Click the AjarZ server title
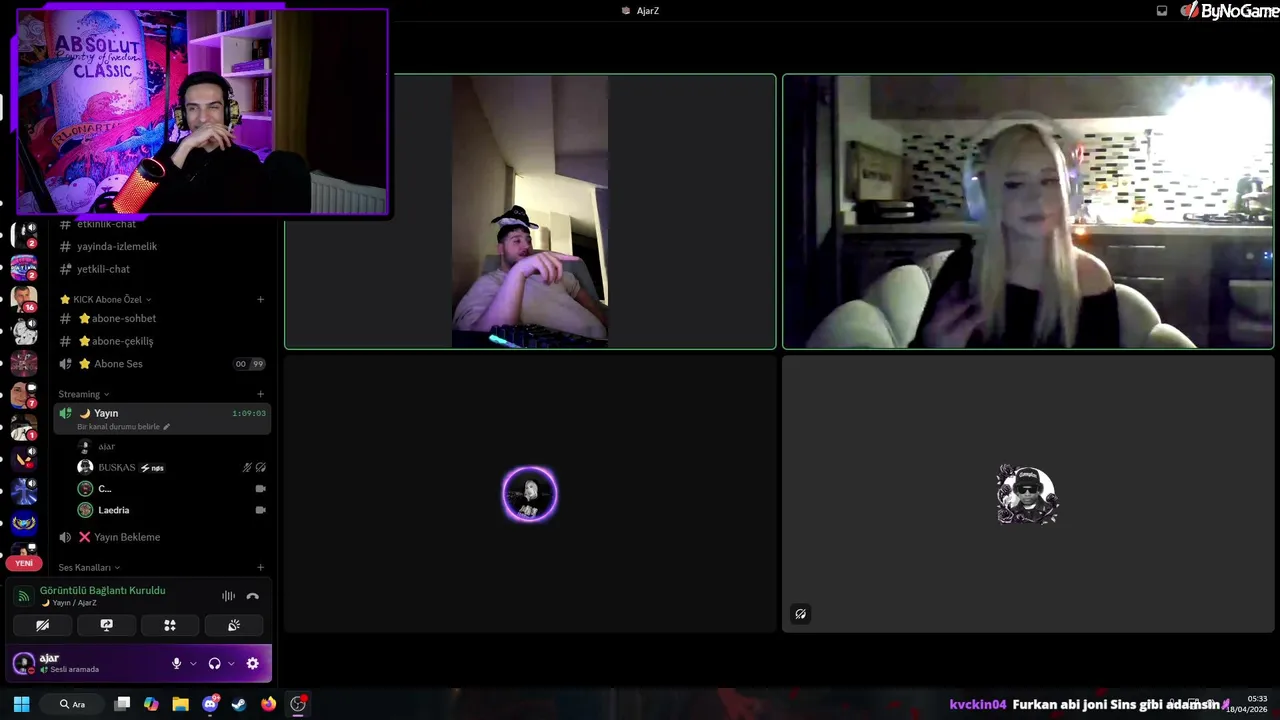Image resolution: width=1280 pixels, height=720 pixels. (x=640, y=10)
